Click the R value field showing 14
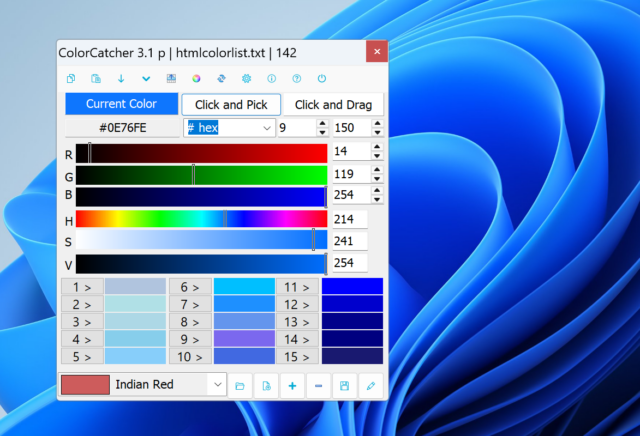This screenshot has height=436, width=640. coord(352,151)
